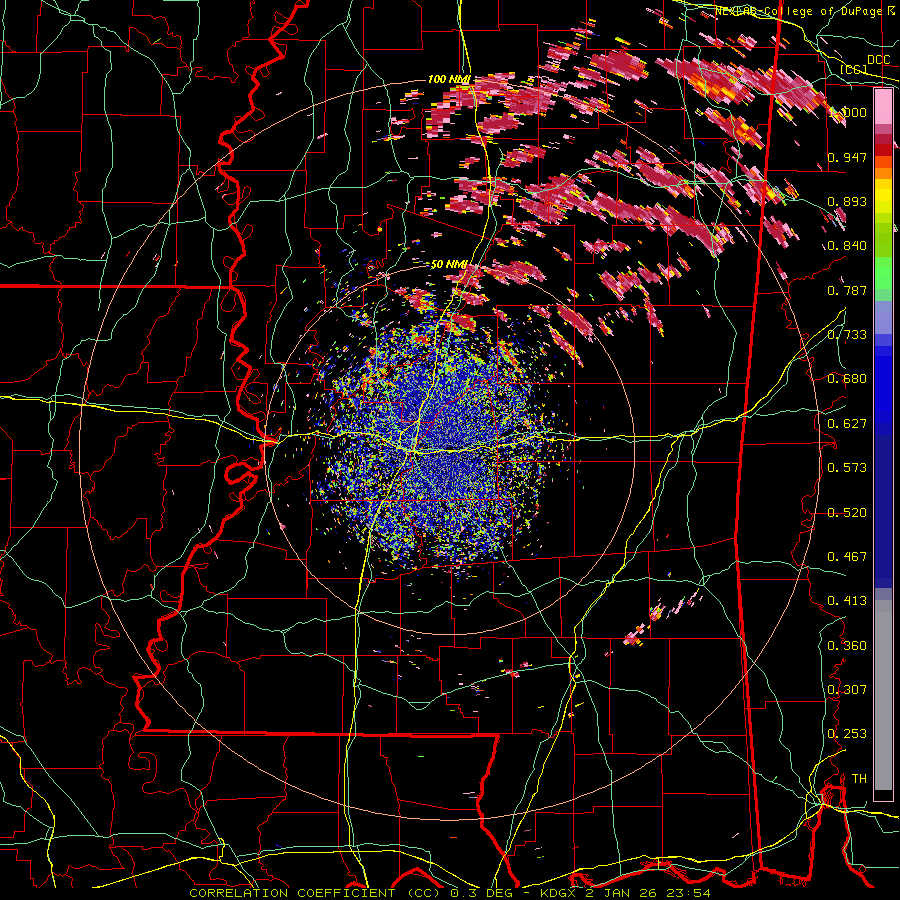Pick the light pink segment of the color bar
Screen dimensions: 900x900
pos(883,106)
